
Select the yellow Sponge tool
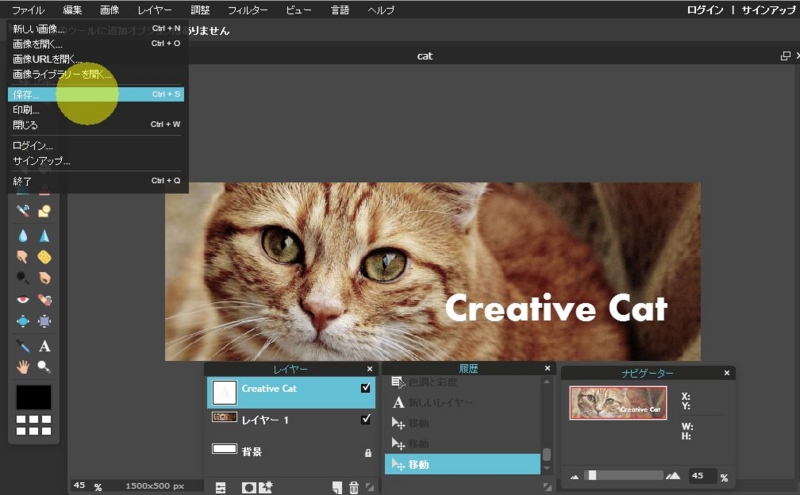44,257
